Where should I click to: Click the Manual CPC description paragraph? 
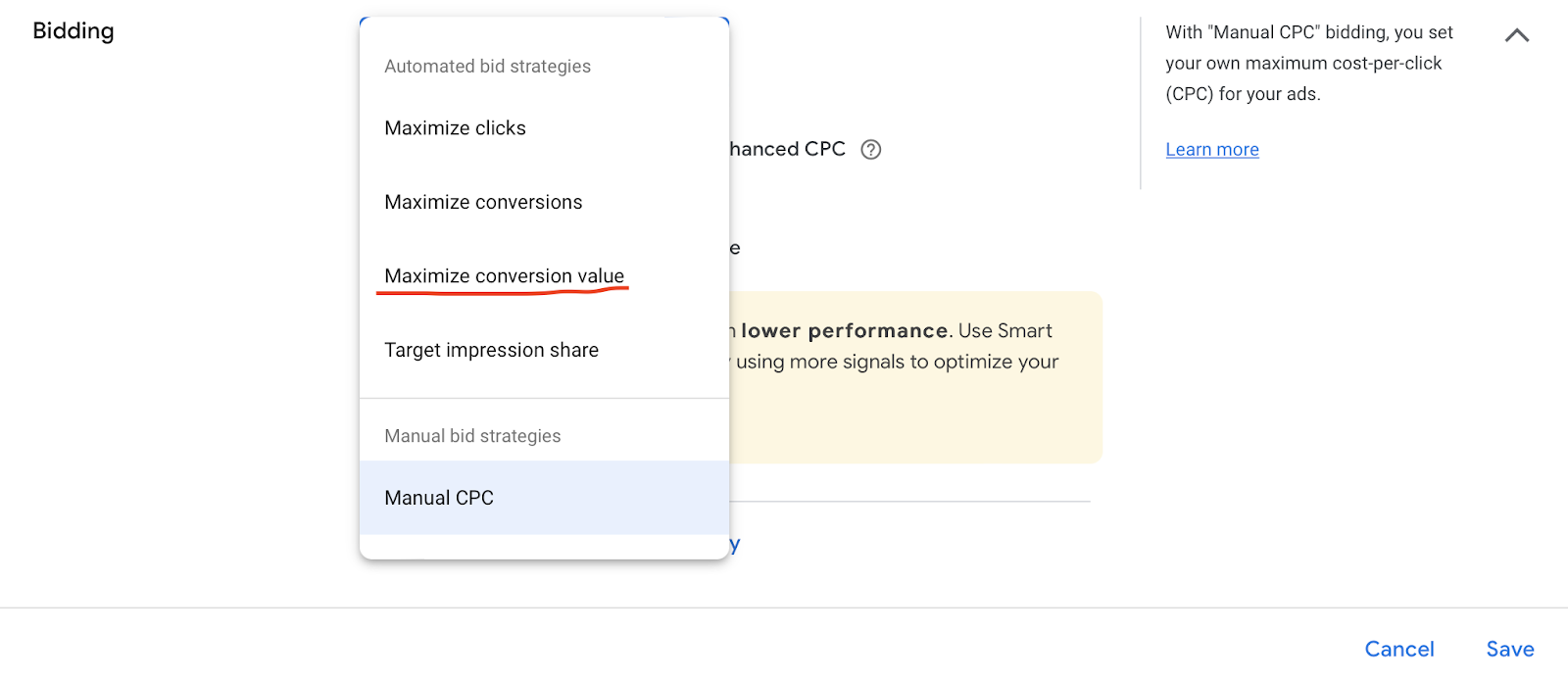point(1308,63)
